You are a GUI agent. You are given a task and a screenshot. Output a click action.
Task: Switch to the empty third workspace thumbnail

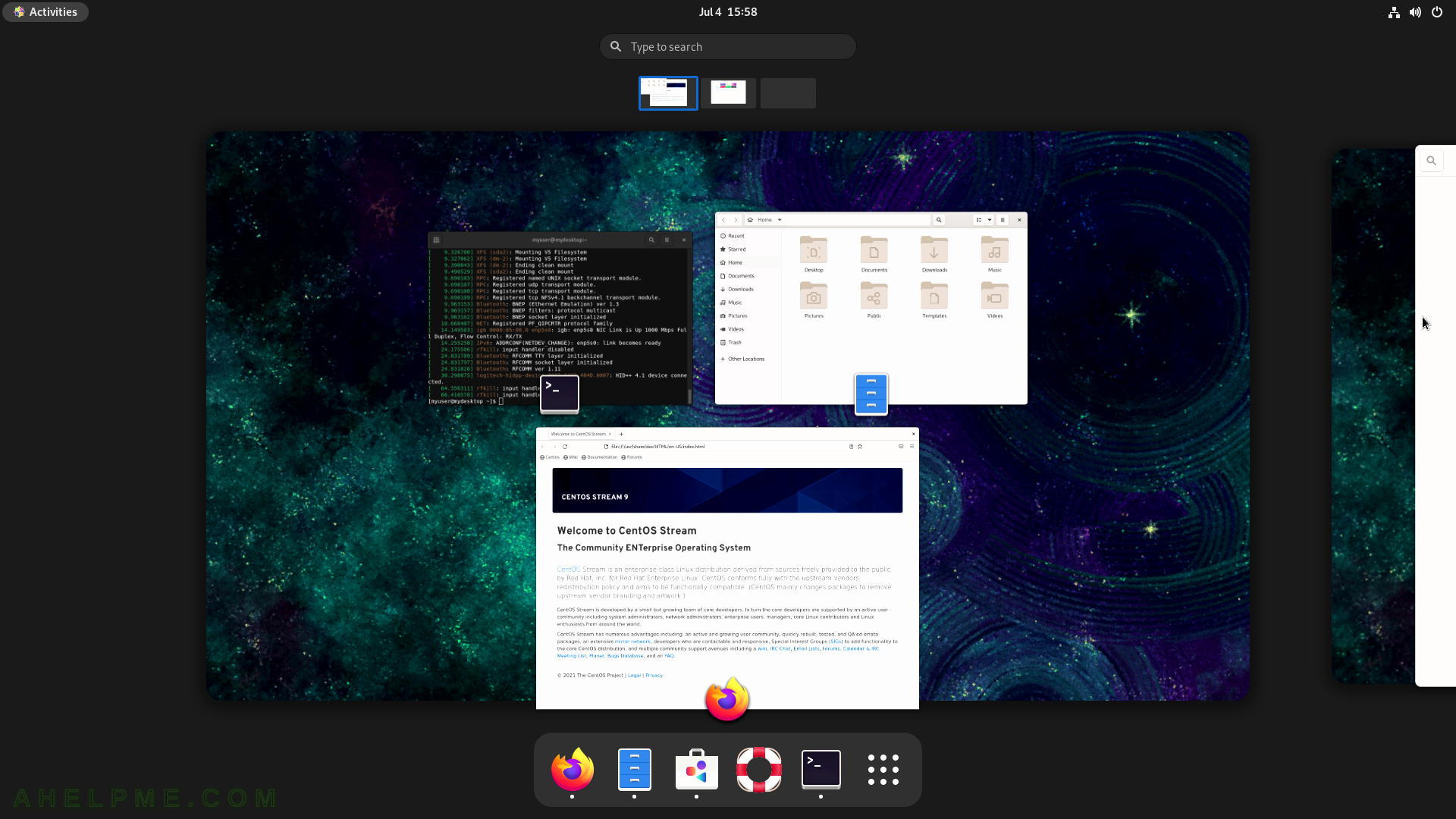click(x=788, y=93)
